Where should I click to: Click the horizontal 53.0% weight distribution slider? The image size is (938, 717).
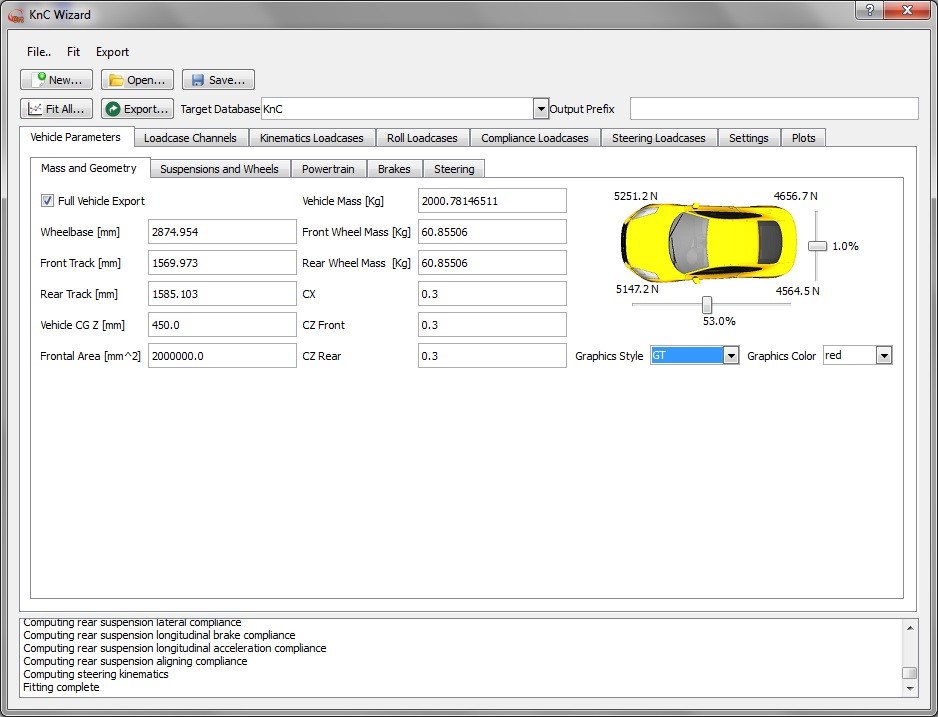707,304
